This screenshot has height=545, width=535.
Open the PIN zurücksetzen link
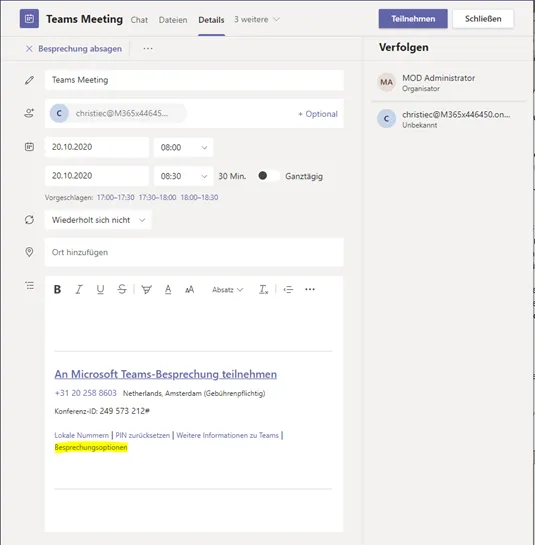pos(143,435)
